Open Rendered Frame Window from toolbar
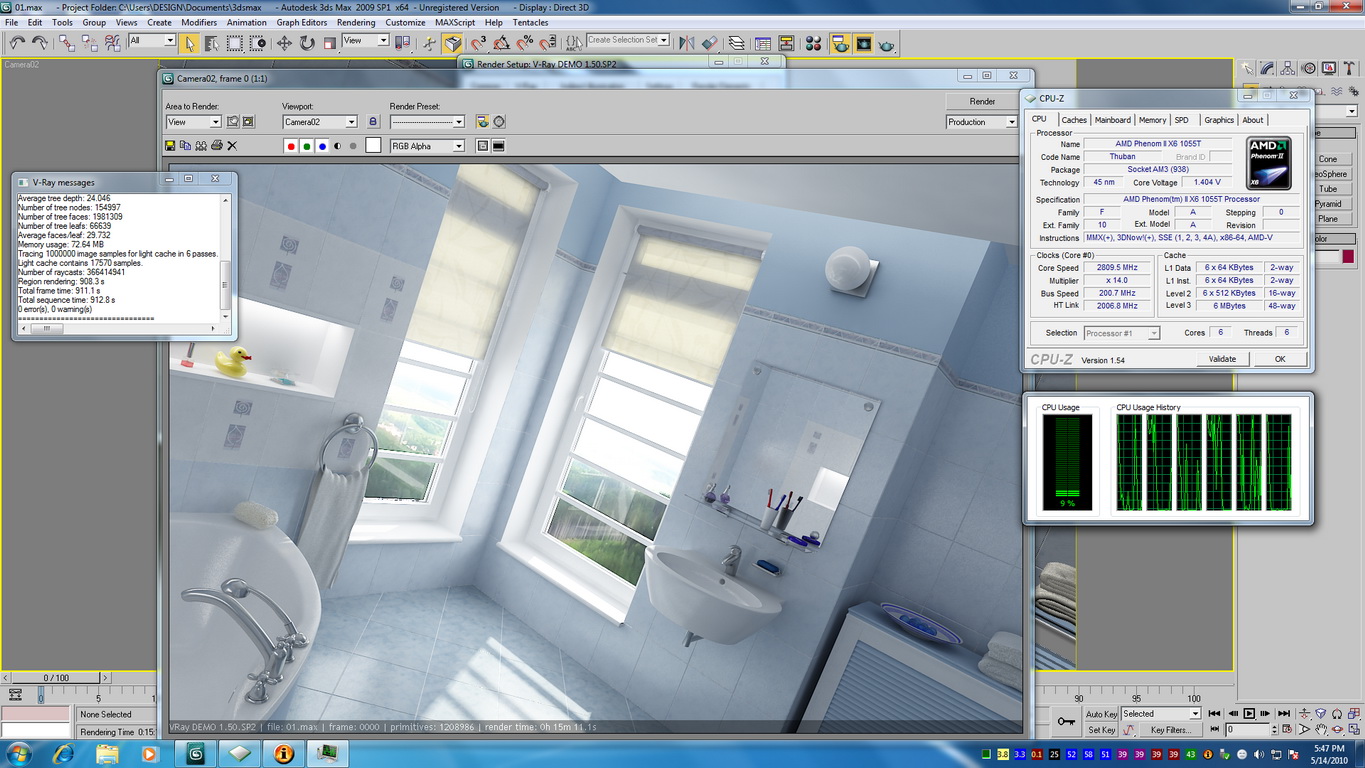 tap(863, 43)
